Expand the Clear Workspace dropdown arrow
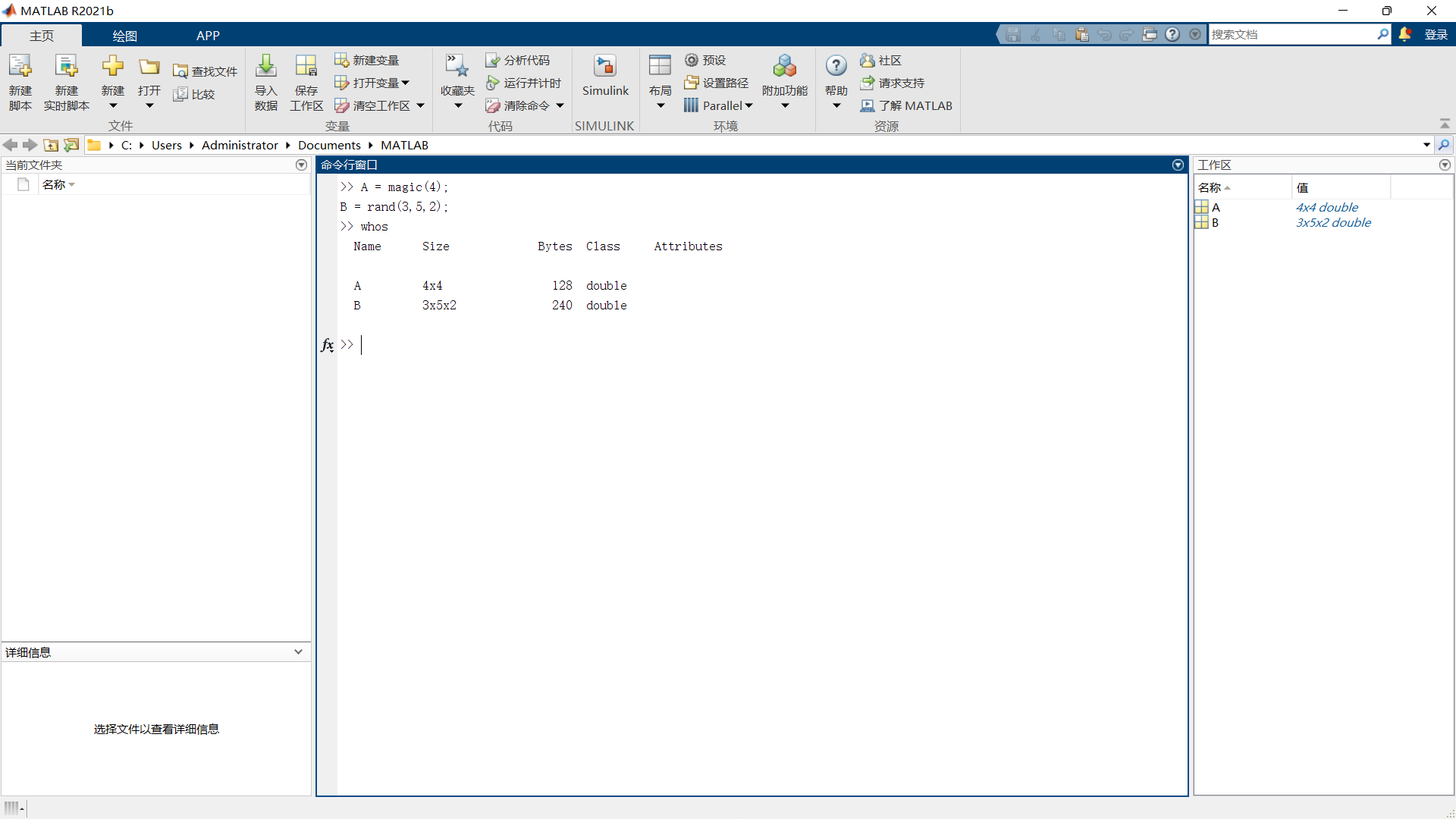 [421, 105]
